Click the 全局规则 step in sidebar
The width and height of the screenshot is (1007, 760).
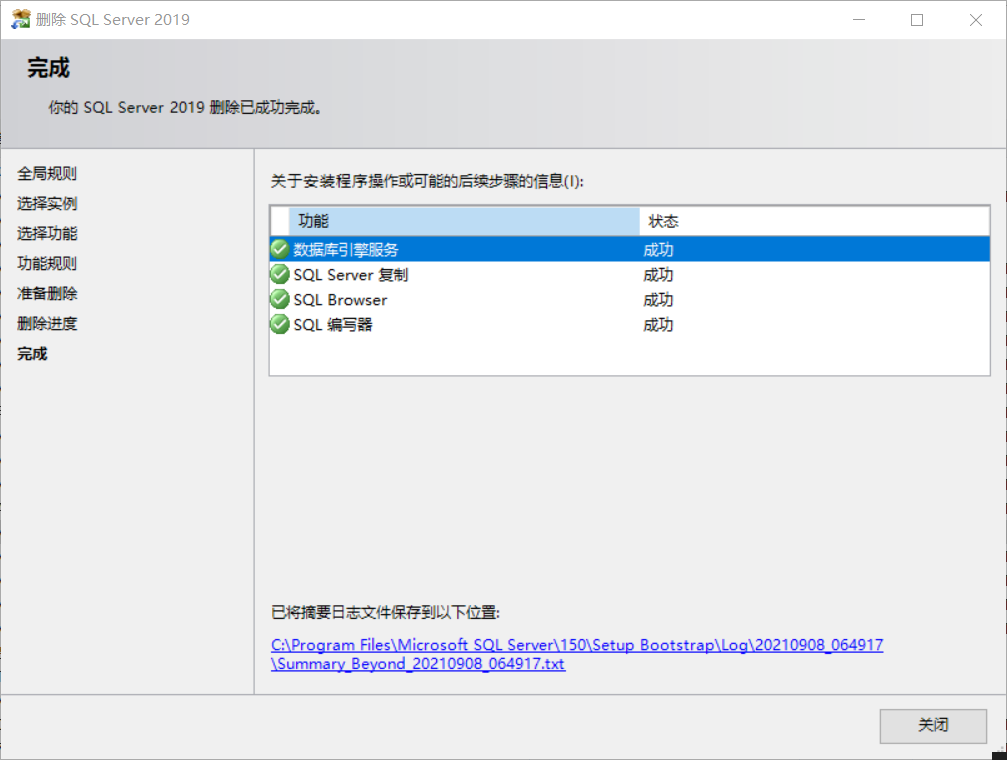click(x=47, y=173)
